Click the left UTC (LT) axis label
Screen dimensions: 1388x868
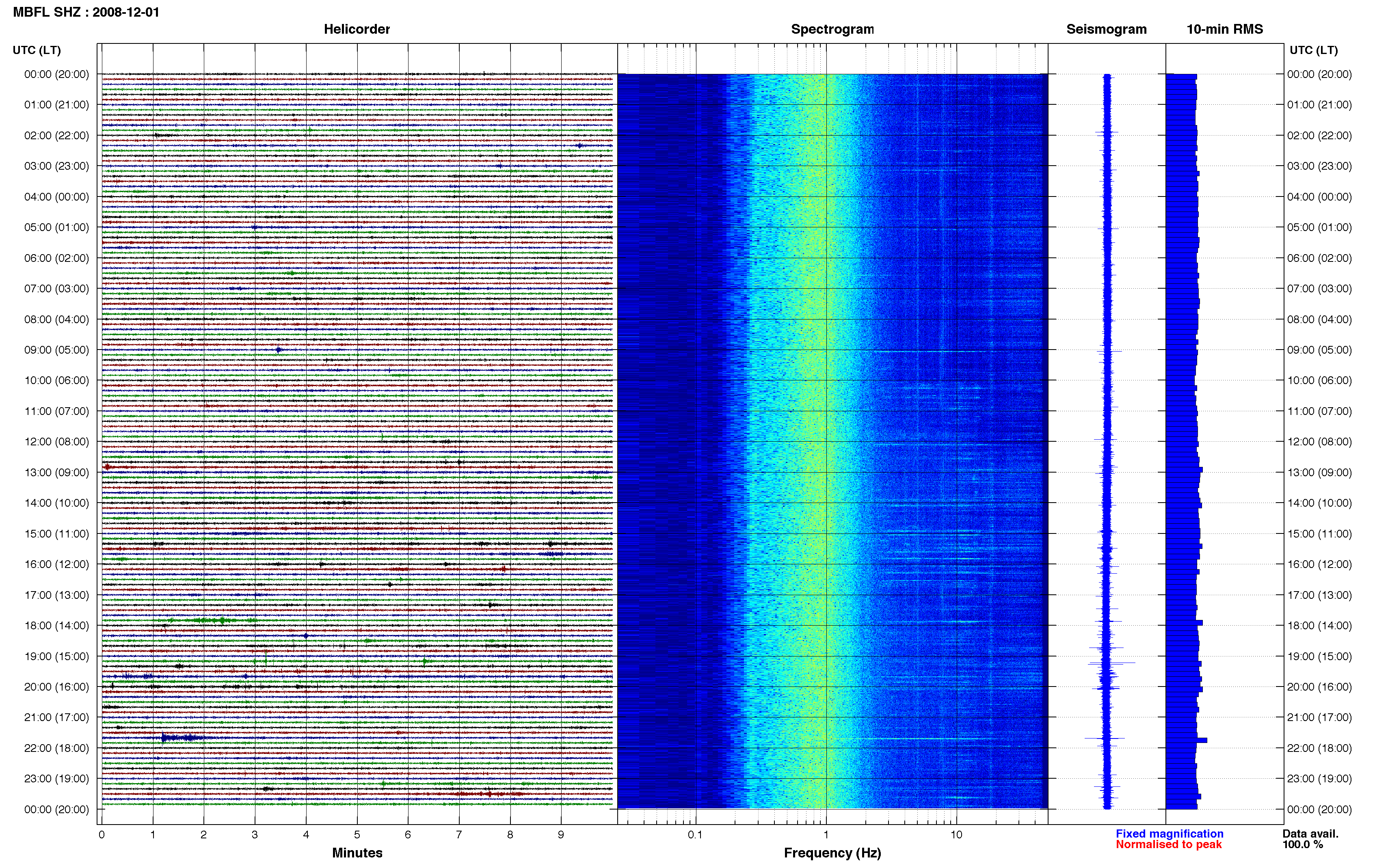pyautogui.click(x=37, y=50)
